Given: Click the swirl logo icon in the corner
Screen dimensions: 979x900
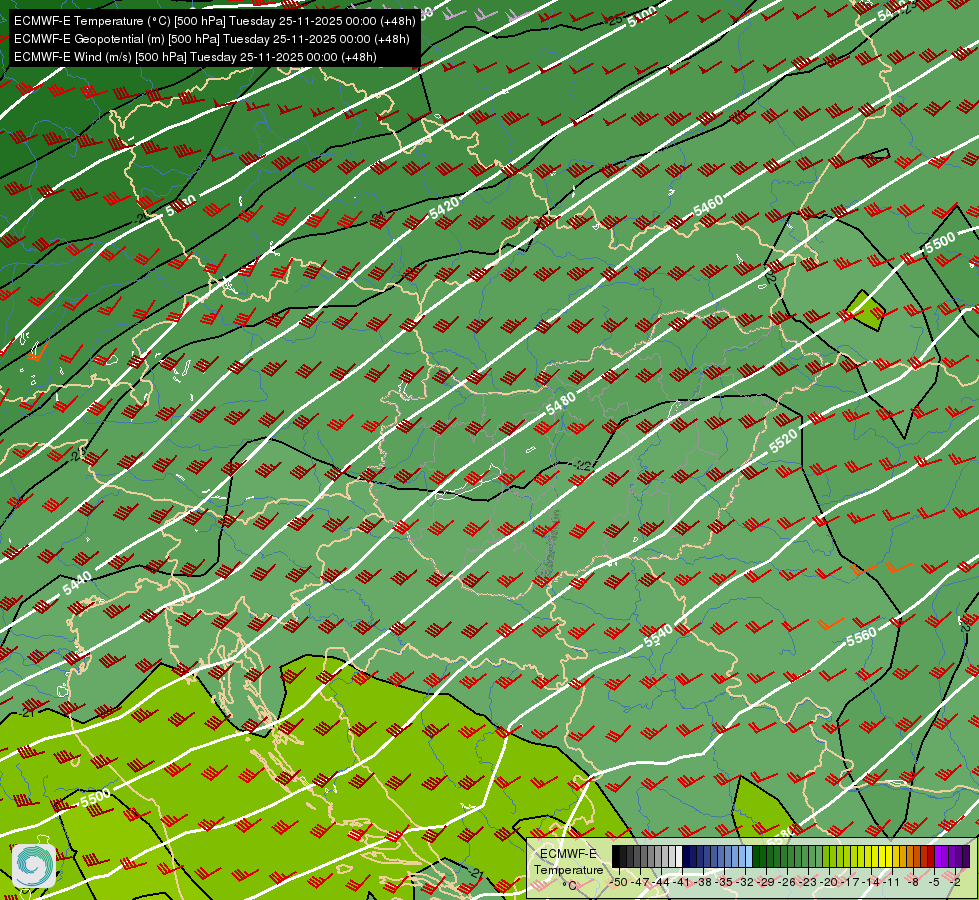Looking at the screenshot, I should coord(34,865).
